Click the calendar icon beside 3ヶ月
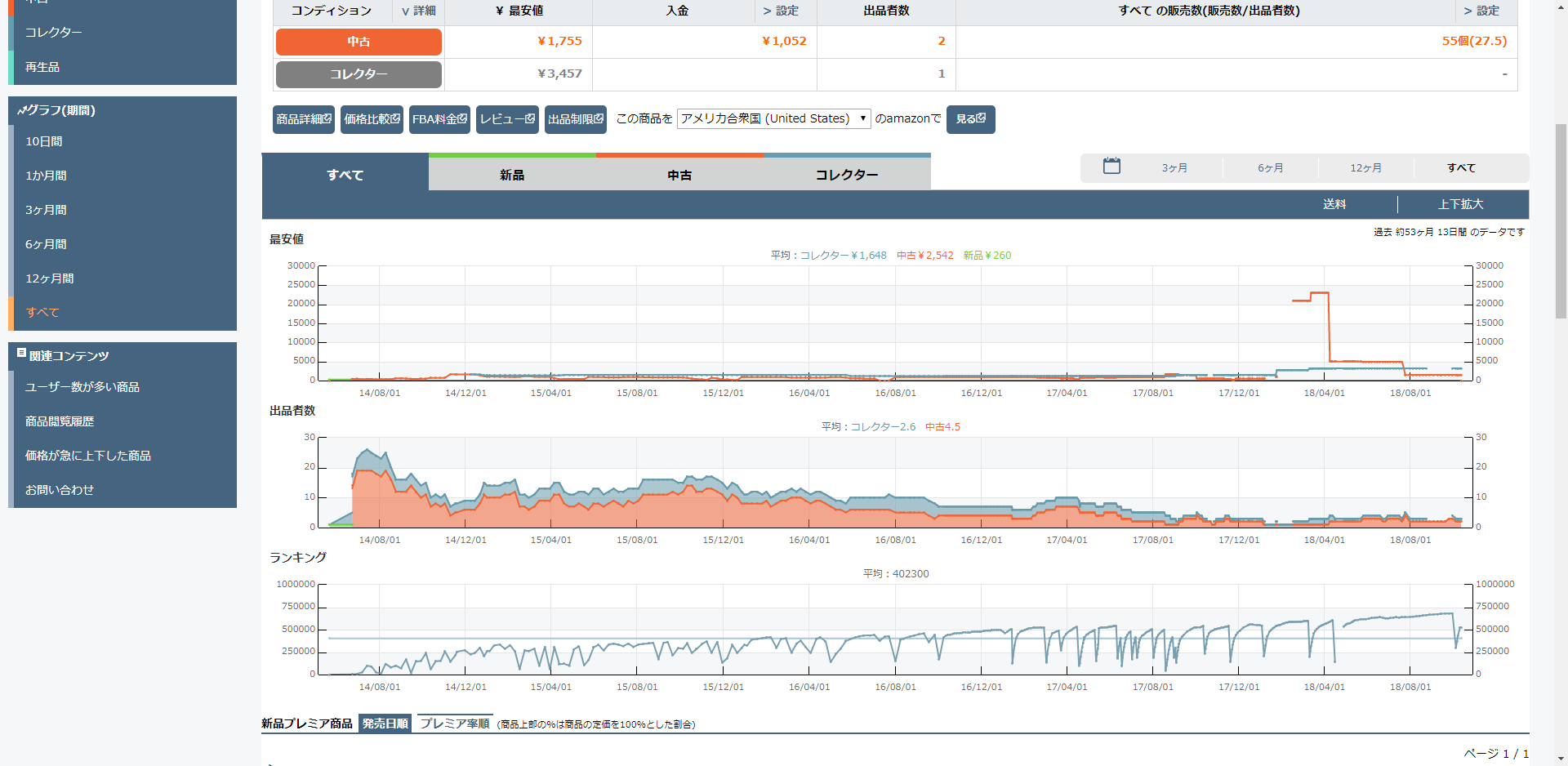 [1111, 167]
